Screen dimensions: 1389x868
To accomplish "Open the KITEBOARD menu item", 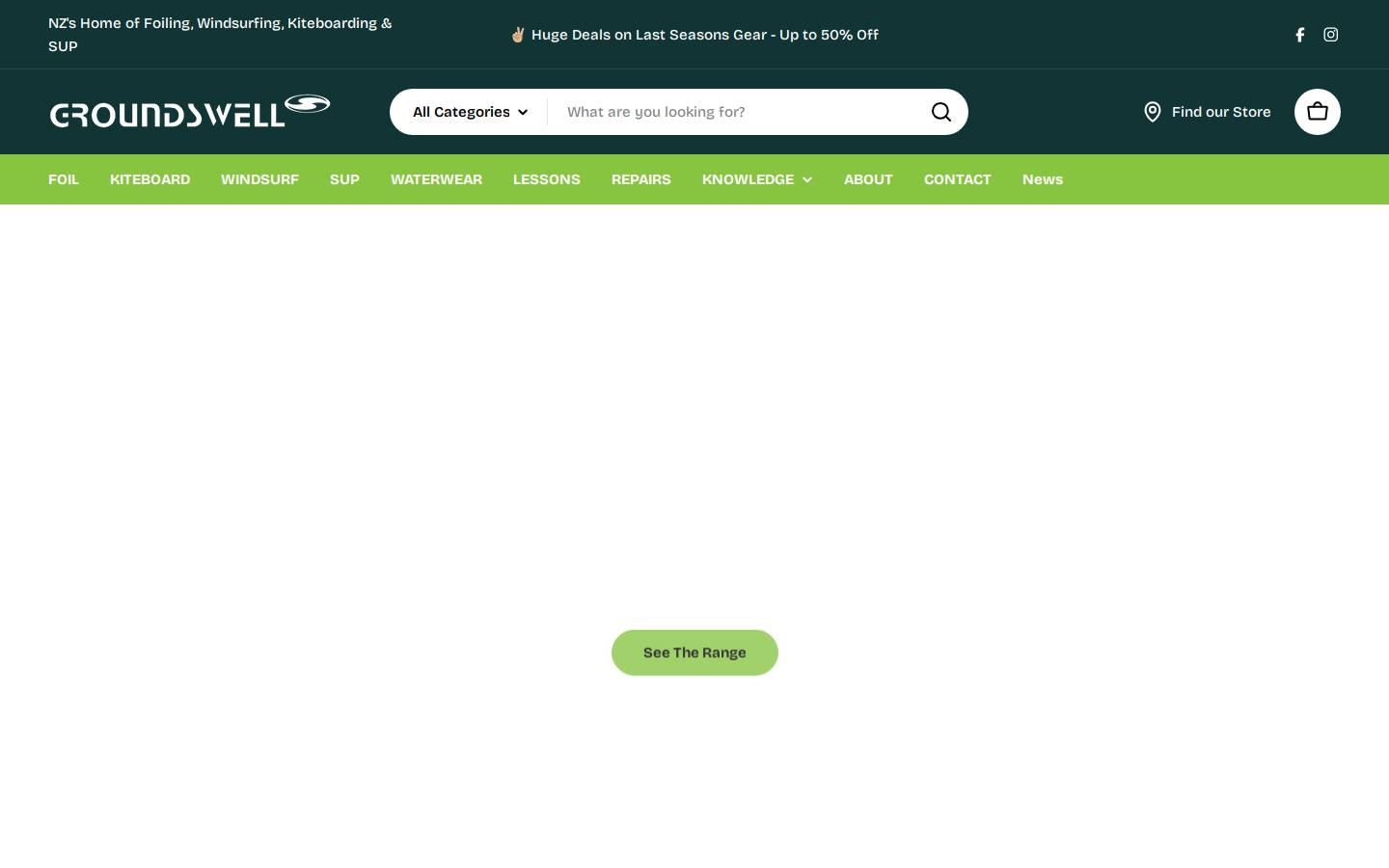I will [150, 179].
